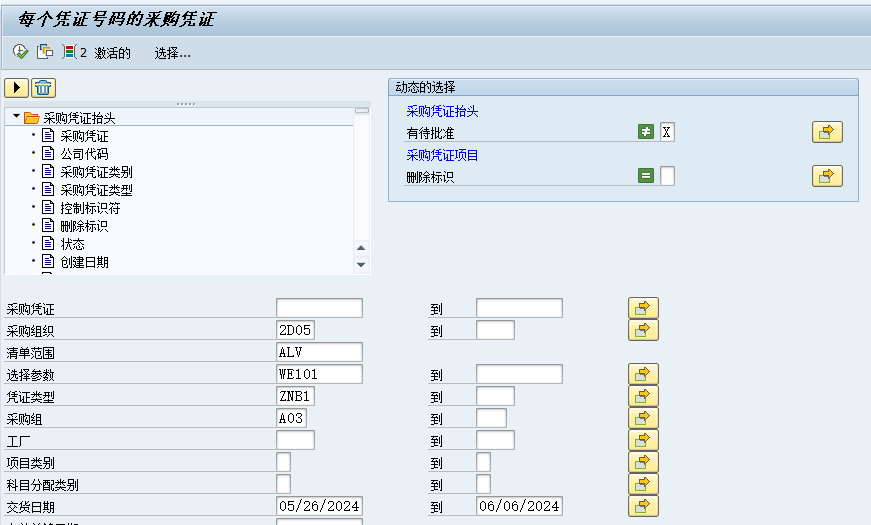Open multiple selection for 选择参数

(x=643, y=374)
